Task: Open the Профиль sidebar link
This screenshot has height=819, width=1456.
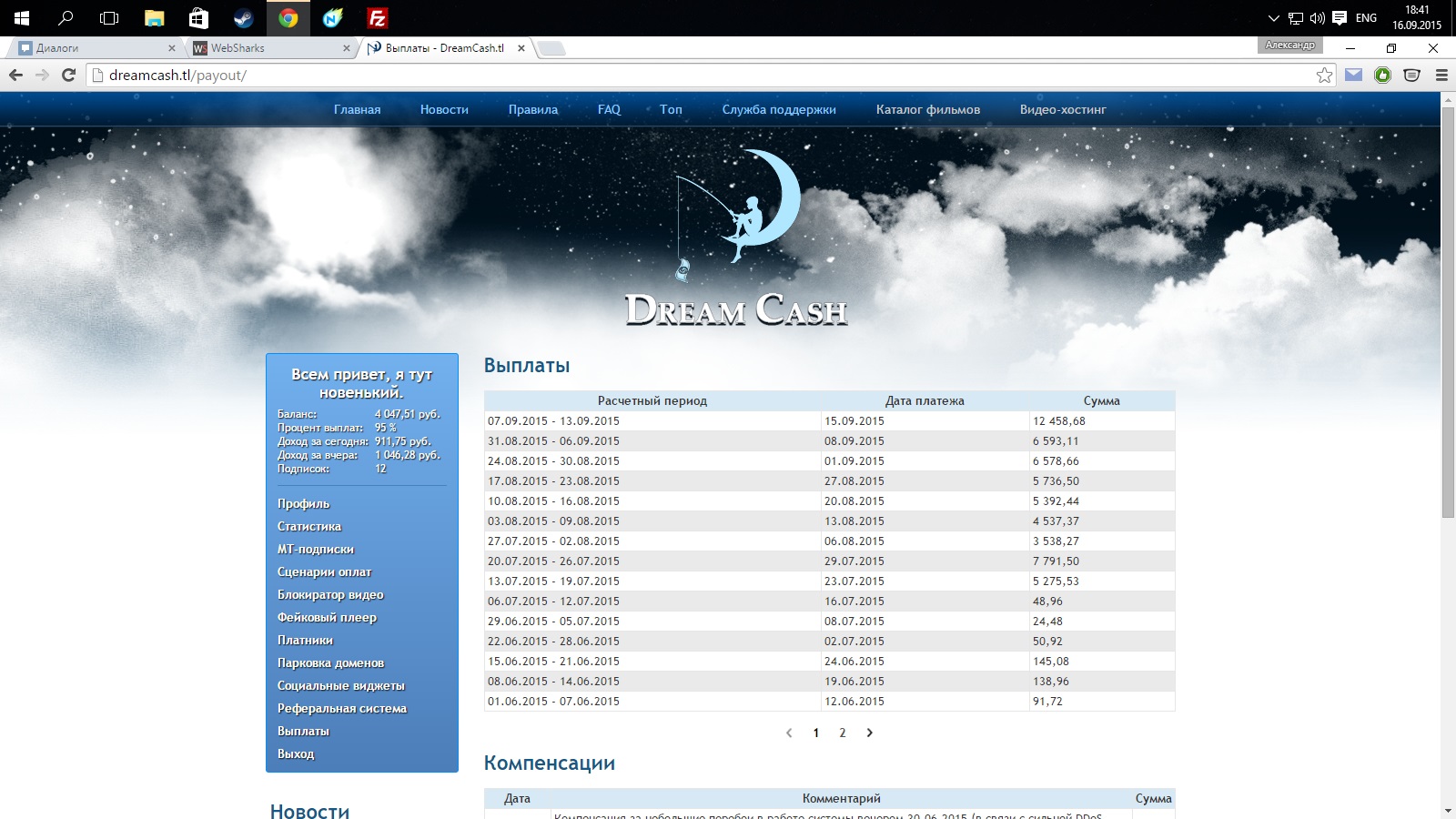Action: click(x=304, y=503)
